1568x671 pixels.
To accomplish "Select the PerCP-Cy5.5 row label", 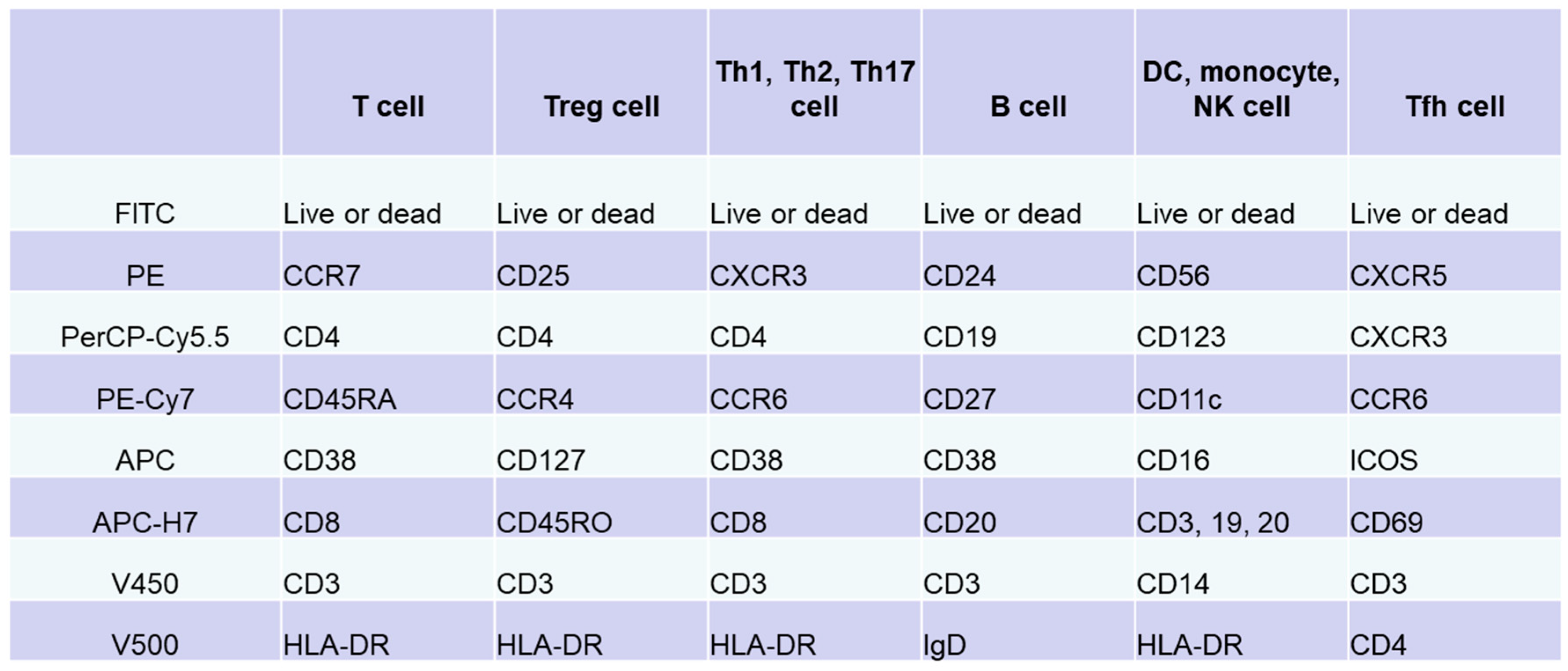I will 145,337.
